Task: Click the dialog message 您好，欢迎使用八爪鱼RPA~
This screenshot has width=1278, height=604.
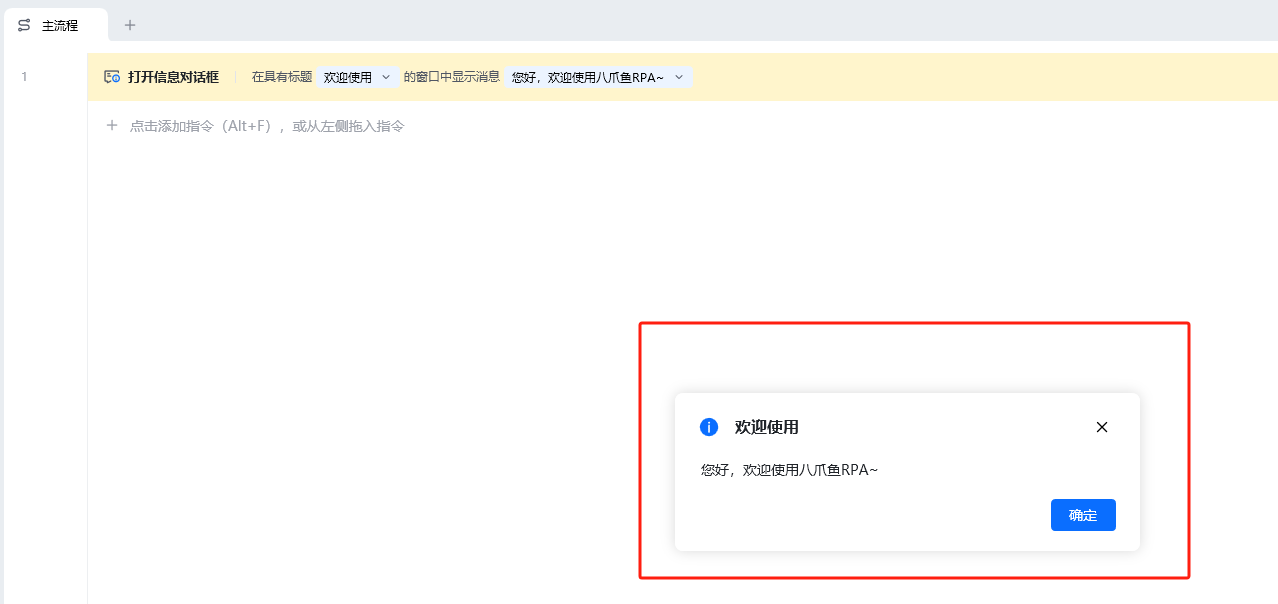Action: (x=790, y=469)
